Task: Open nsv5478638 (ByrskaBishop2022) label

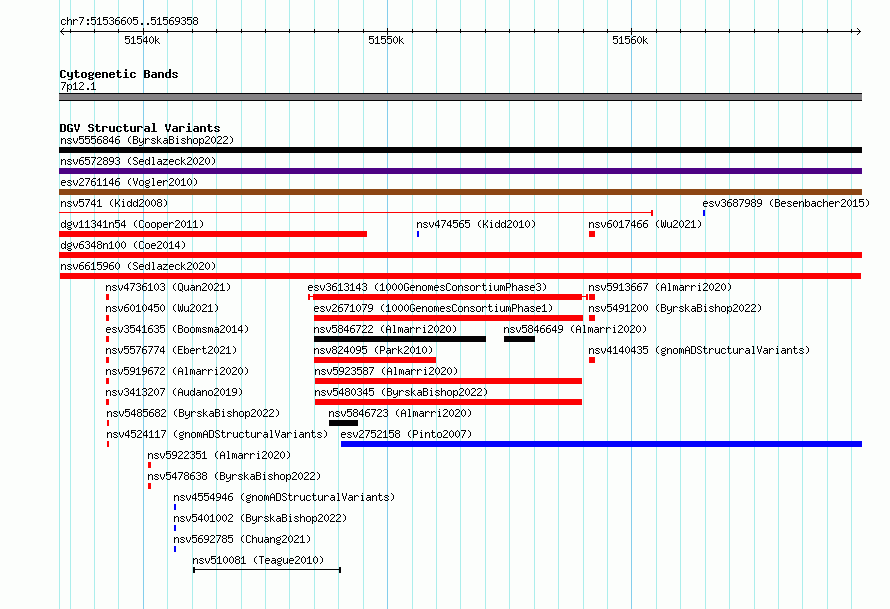Action: point(234,476)
